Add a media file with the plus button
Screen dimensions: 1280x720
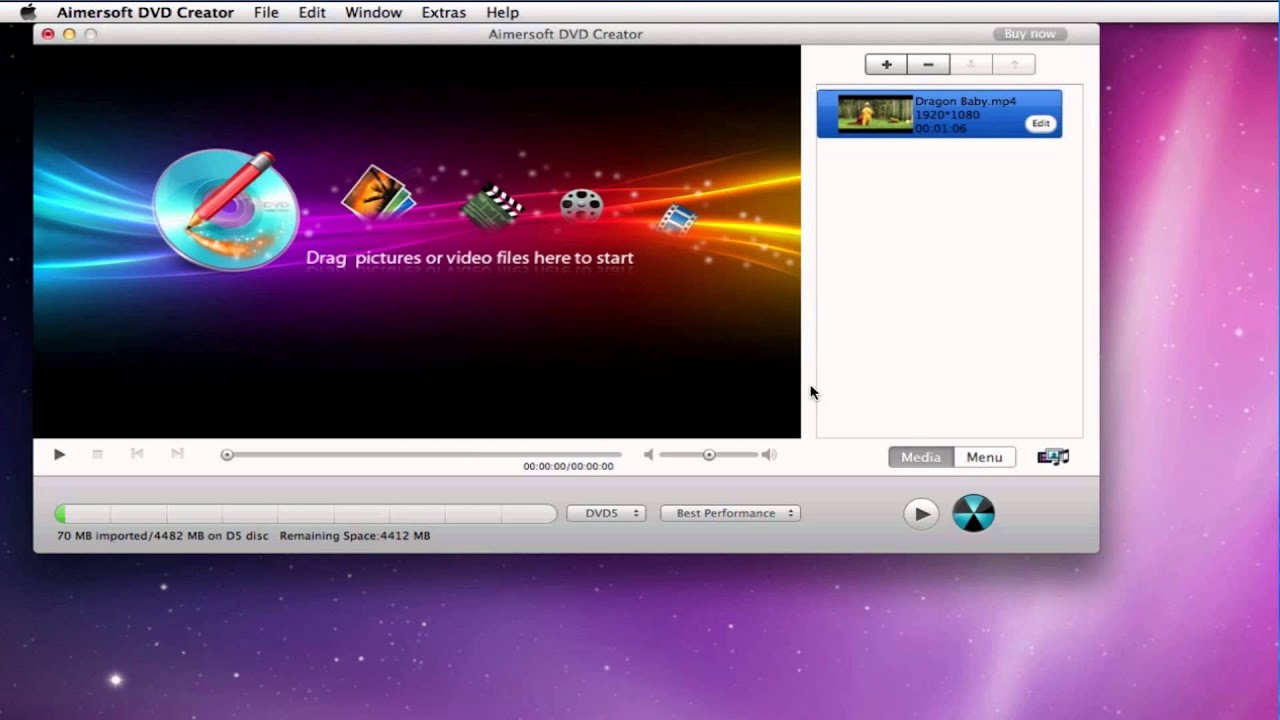[x=886, y=65]
